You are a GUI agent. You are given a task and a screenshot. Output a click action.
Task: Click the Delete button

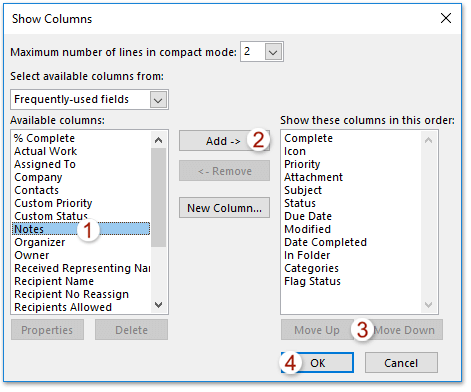[x=131, y=330]
